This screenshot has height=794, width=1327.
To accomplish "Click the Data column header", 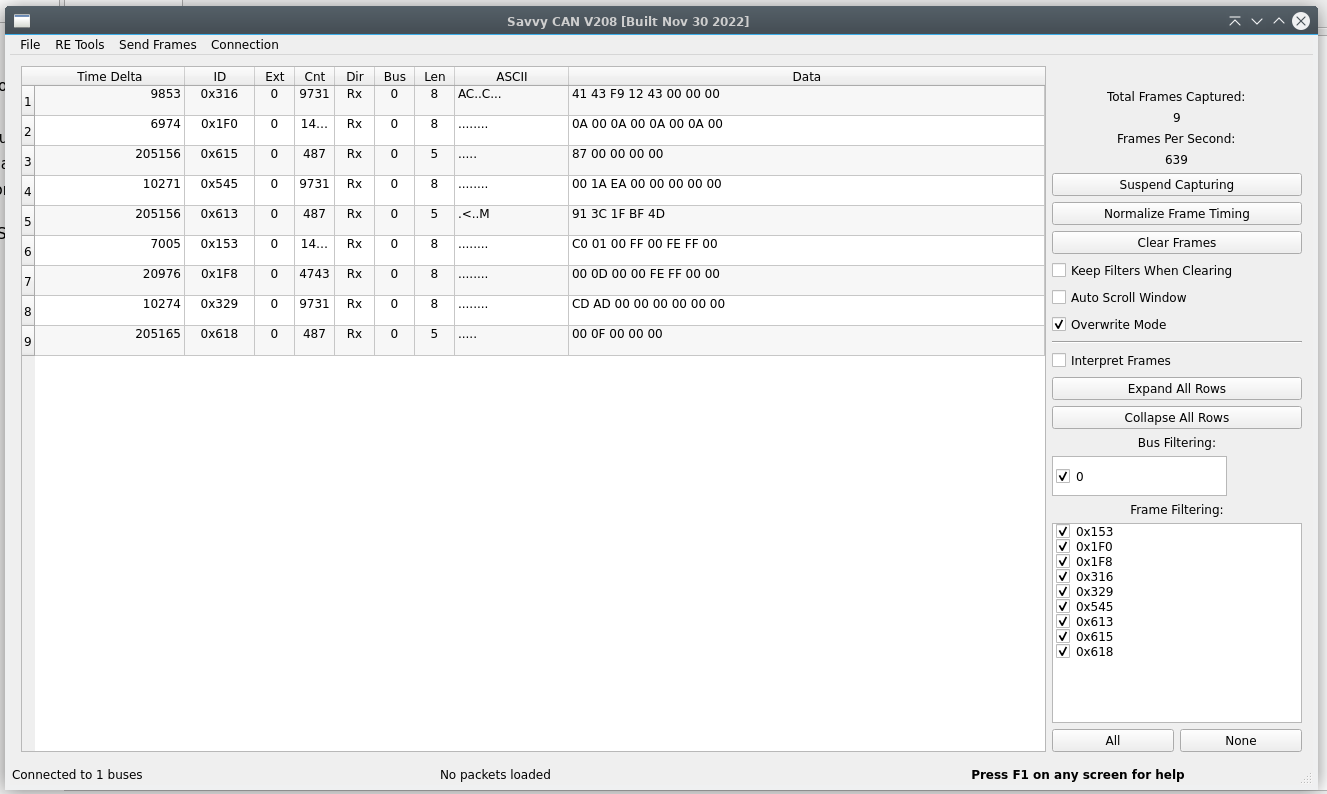I will click(806, 77).
